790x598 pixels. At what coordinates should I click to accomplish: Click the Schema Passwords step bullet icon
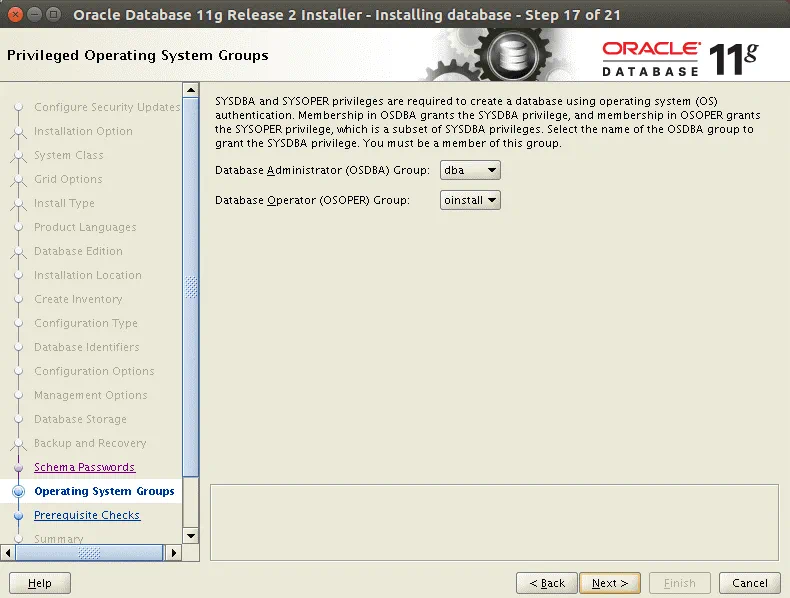[19, 468]
